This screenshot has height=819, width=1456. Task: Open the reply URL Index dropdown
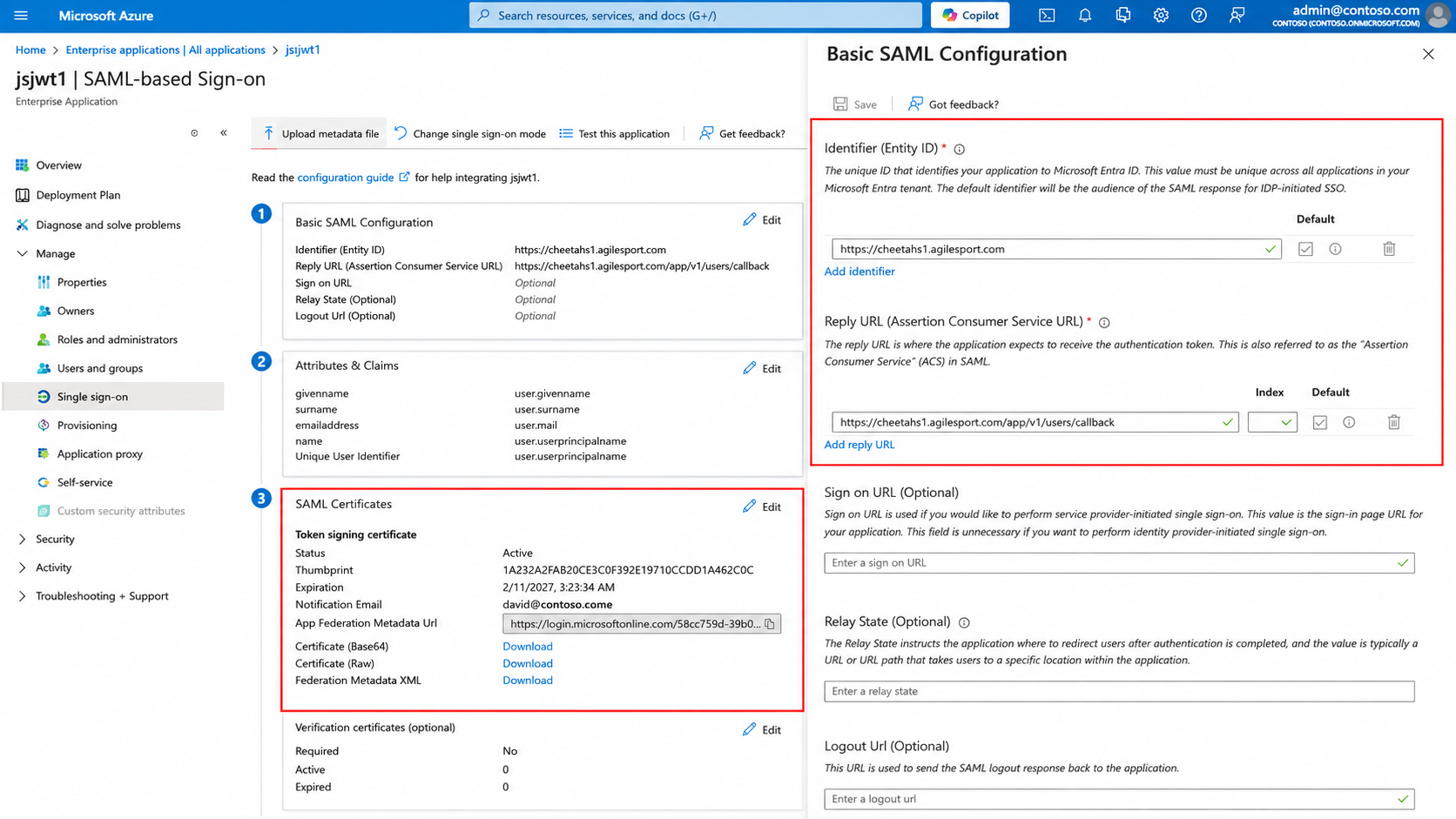tap(1272, 422)
